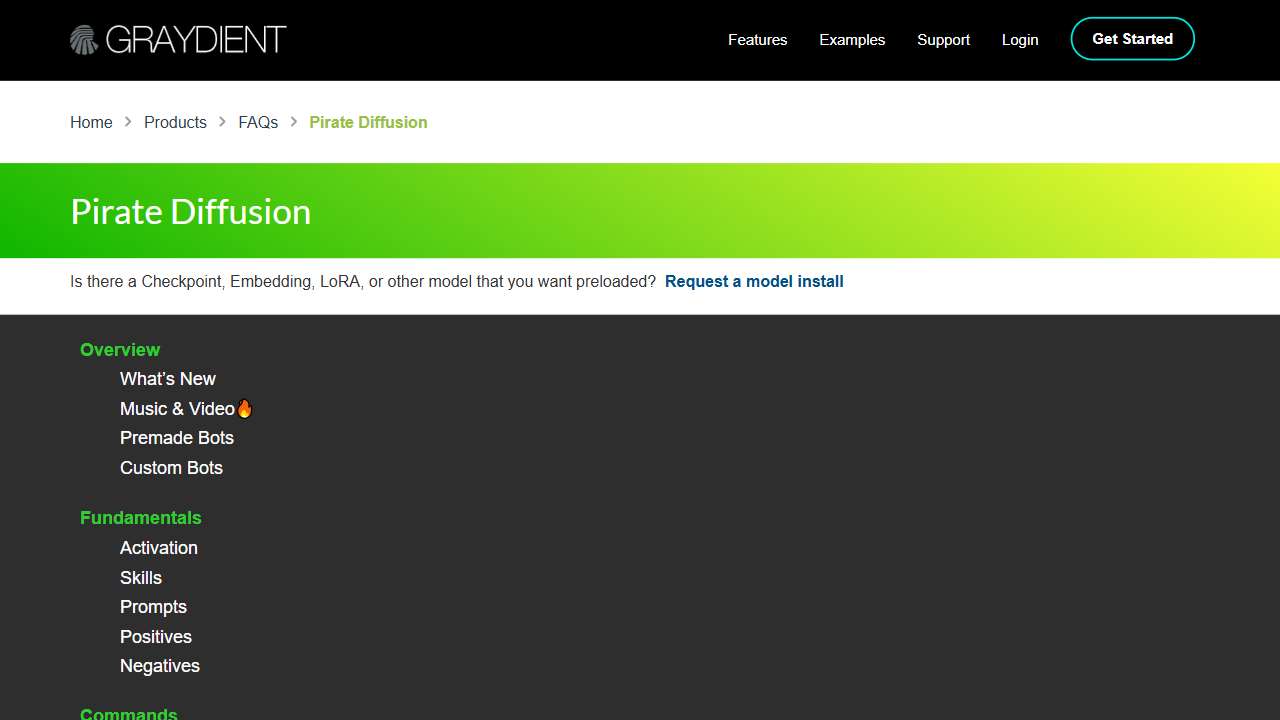The image size is (1280, 720).
Task: Click the Graydient logo in header
Action: pos(178,40)
